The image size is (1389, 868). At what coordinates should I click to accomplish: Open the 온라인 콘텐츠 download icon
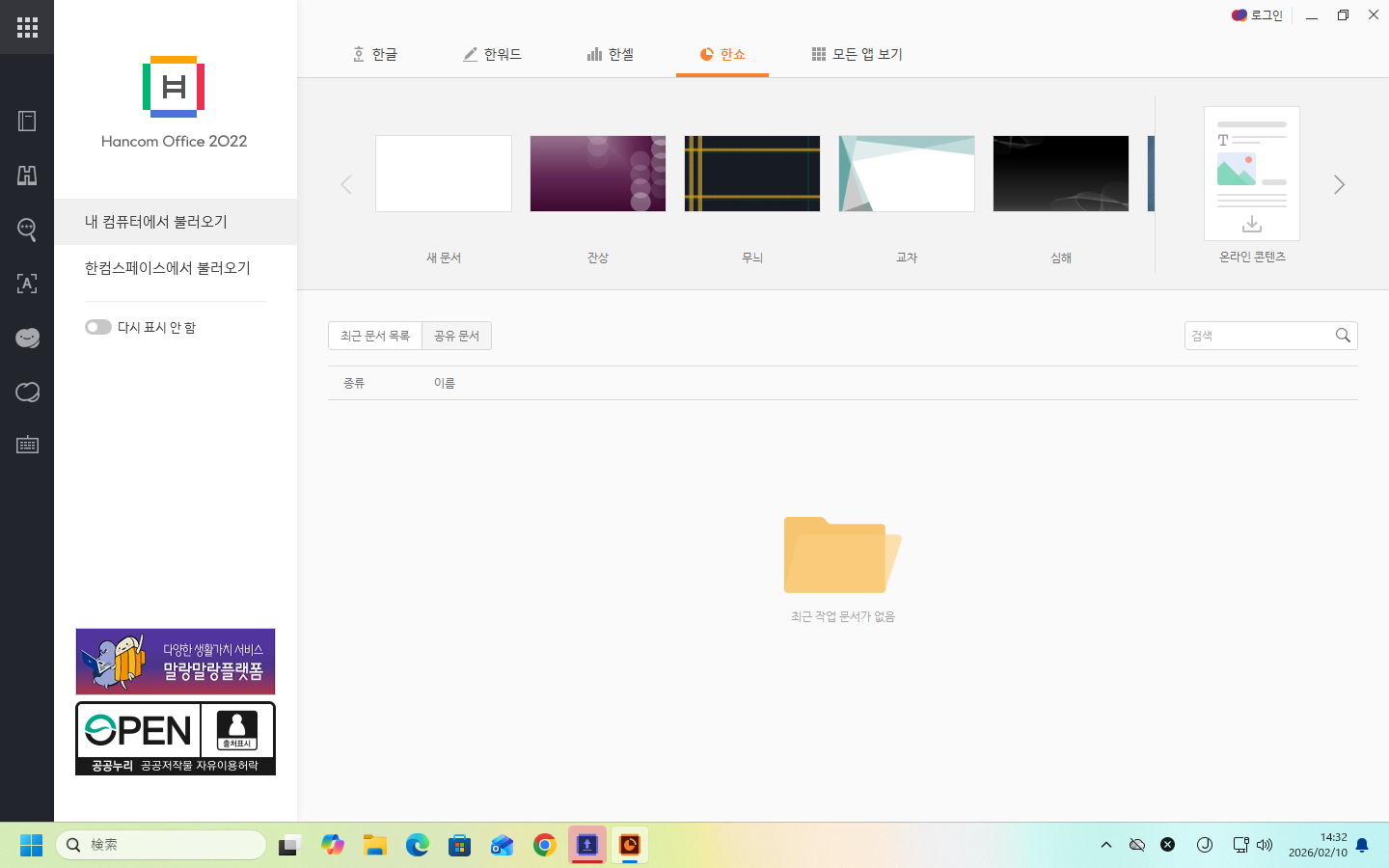(1251, 224)
